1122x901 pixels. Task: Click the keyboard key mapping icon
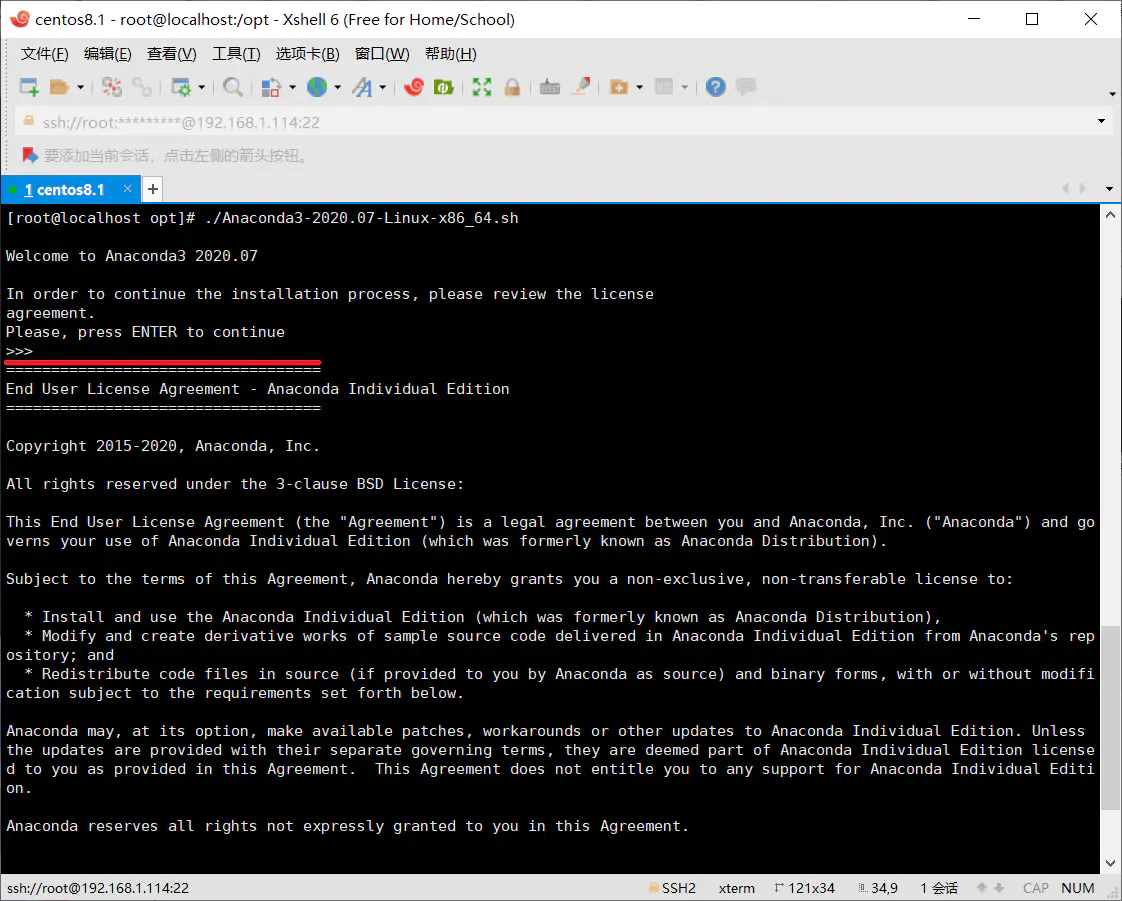550,87
